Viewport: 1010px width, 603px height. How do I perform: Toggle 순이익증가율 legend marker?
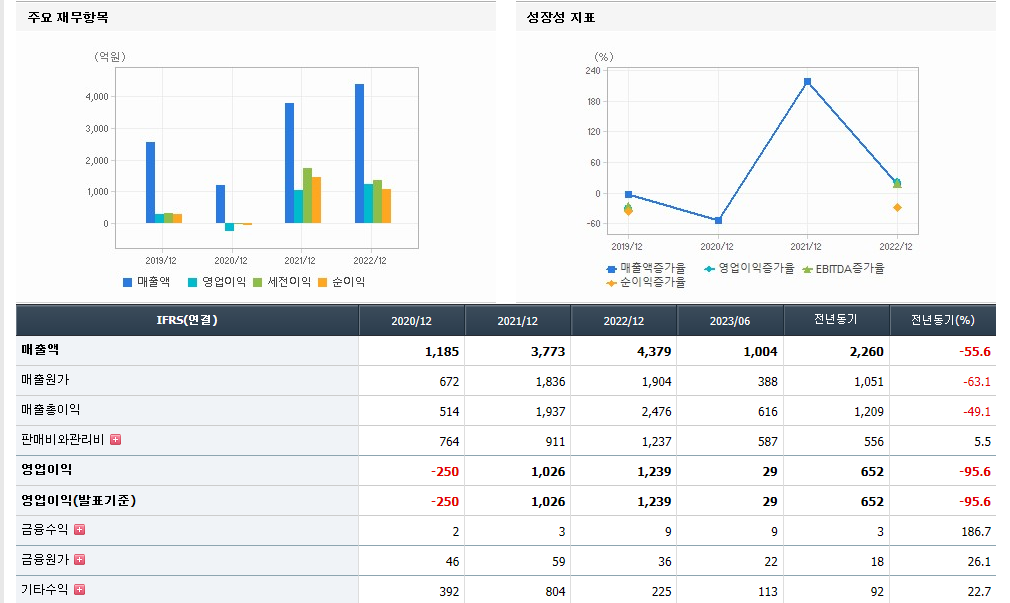tap(611, 283)
